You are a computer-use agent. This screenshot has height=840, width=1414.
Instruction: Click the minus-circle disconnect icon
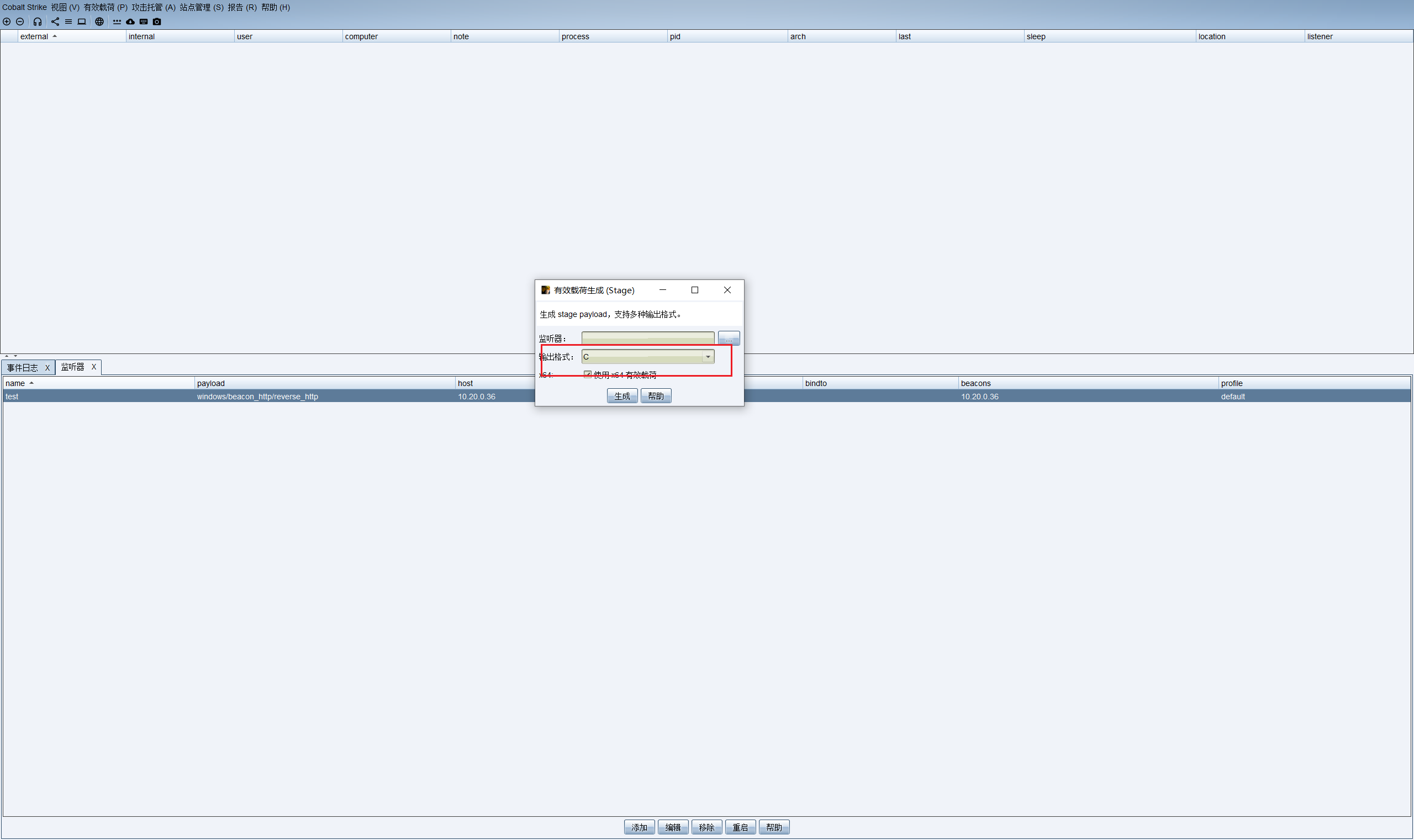coord(20,22)
